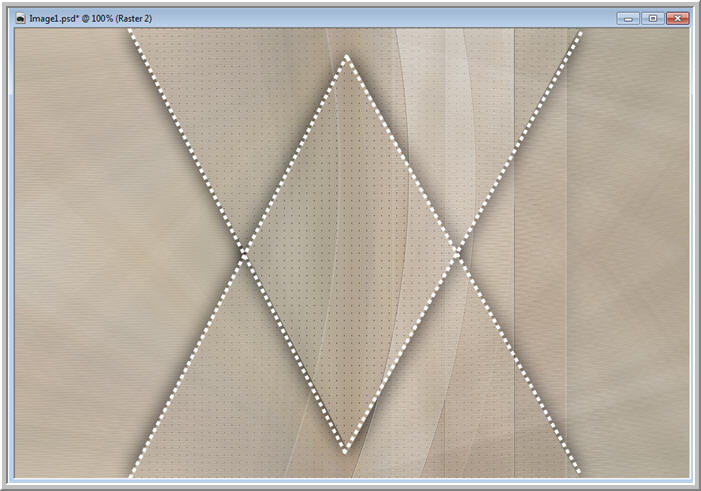
Task: Minimize the Image1.psd window
Action: coord(628,18)
